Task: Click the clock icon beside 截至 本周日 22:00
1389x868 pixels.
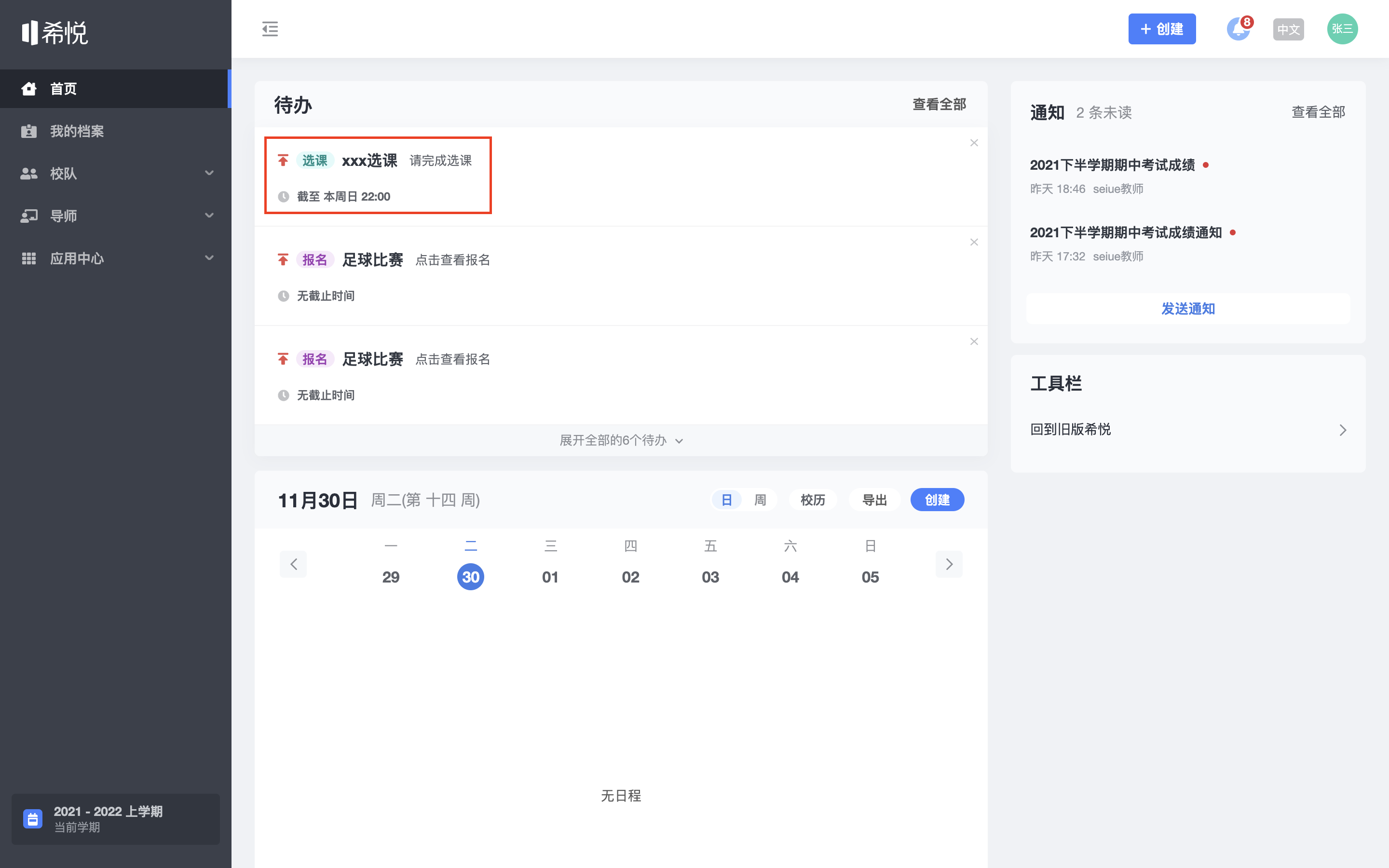Action: pyautogui.click(x=284, y=197)
